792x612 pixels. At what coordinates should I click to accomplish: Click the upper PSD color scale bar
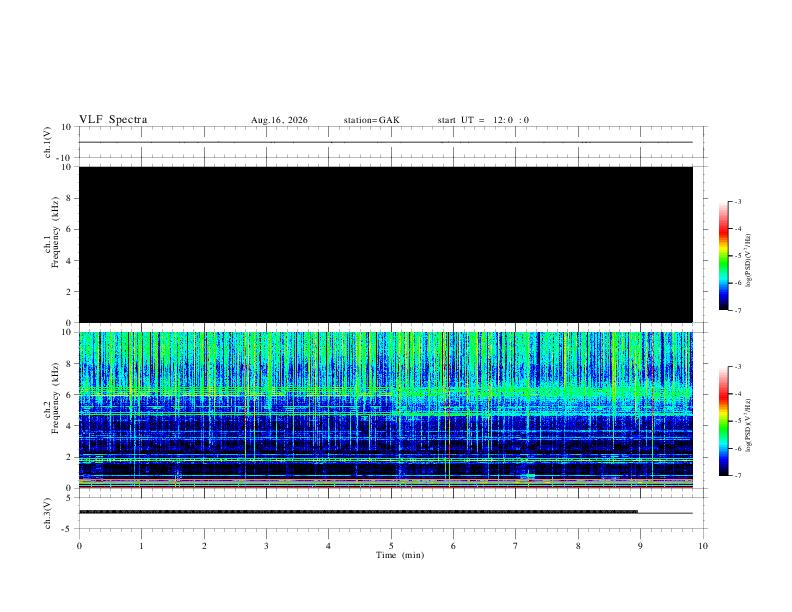pos(724,256)
